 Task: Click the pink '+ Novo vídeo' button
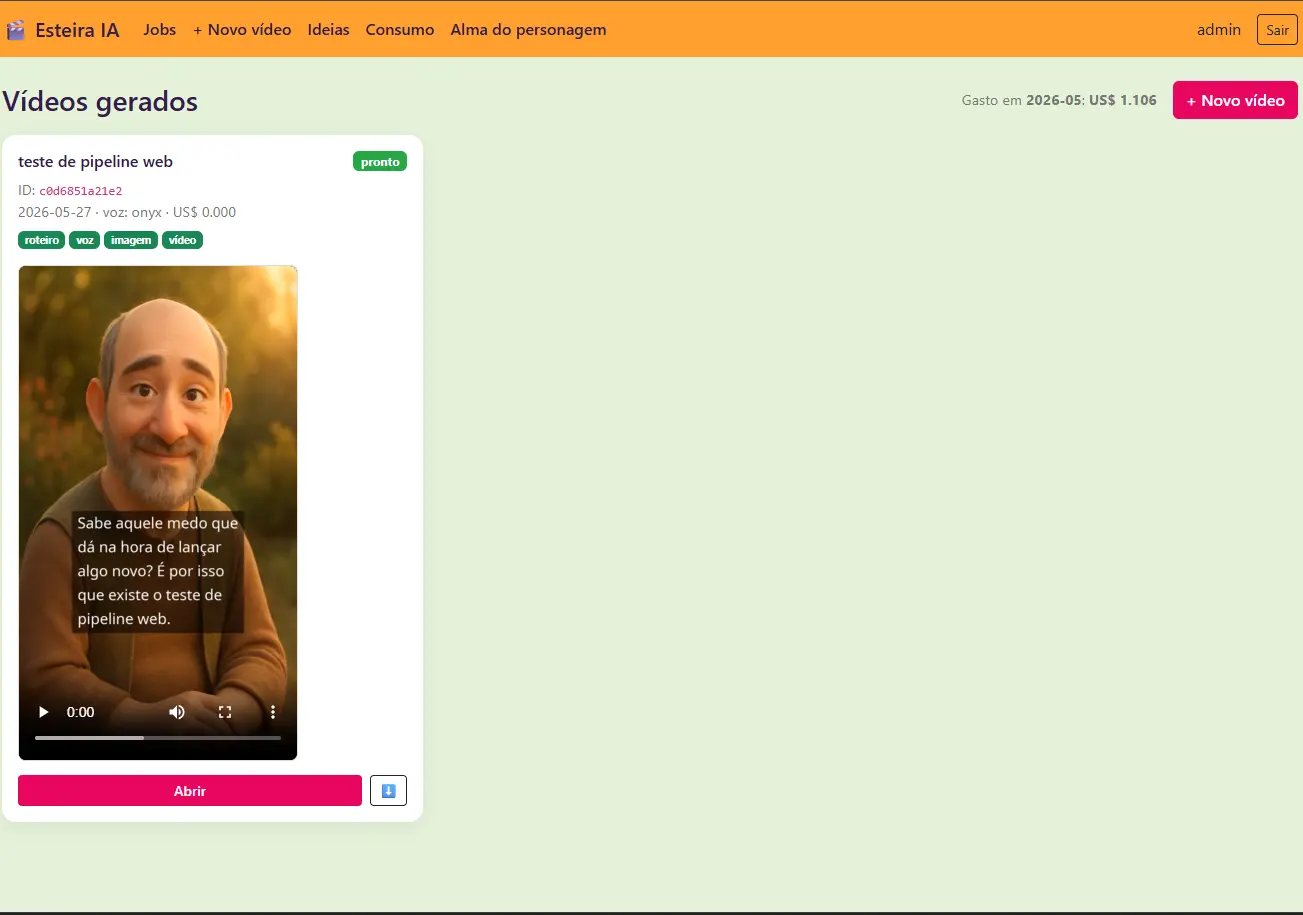click(x=1235, y=100)
